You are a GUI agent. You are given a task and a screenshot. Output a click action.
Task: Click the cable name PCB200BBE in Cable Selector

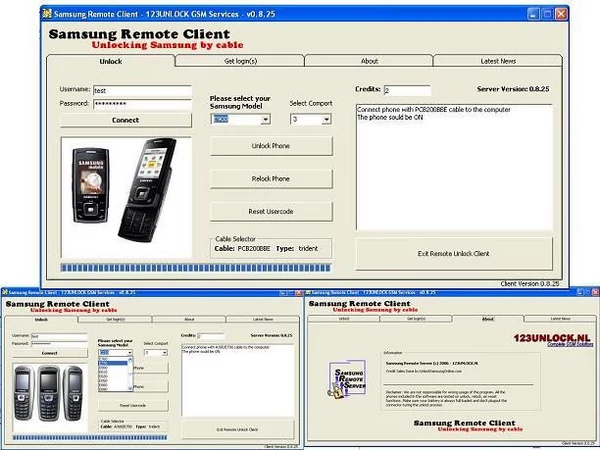pos(254,249)
